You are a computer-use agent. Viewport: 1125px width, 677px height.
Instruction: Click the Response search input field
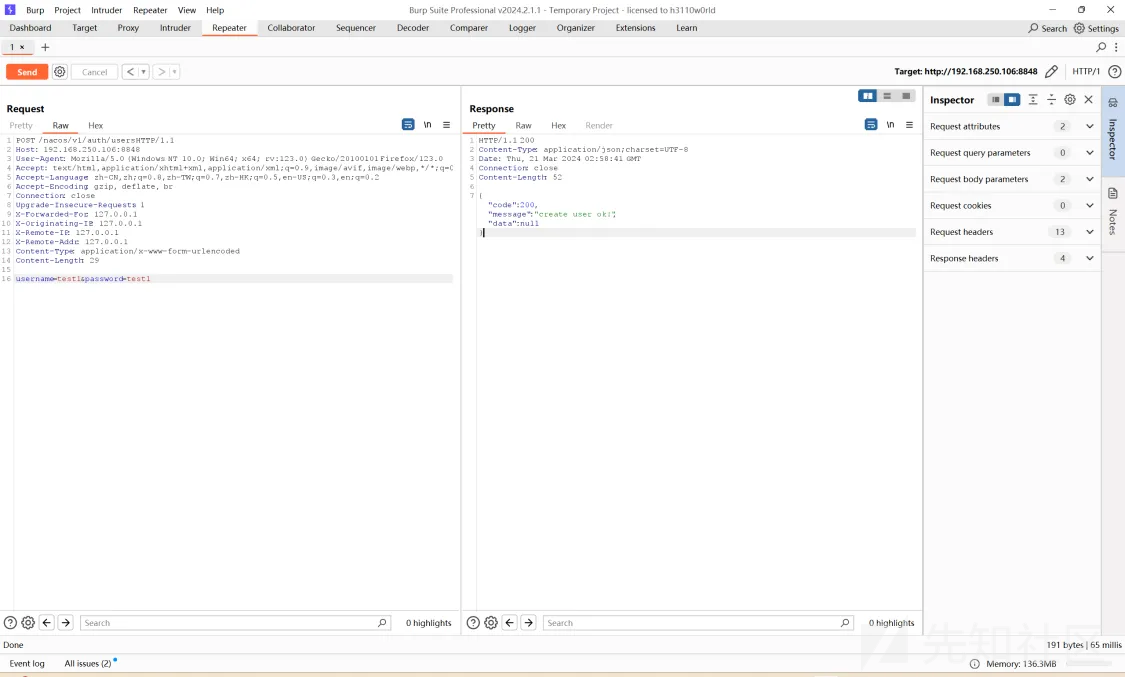coord(698,623)
